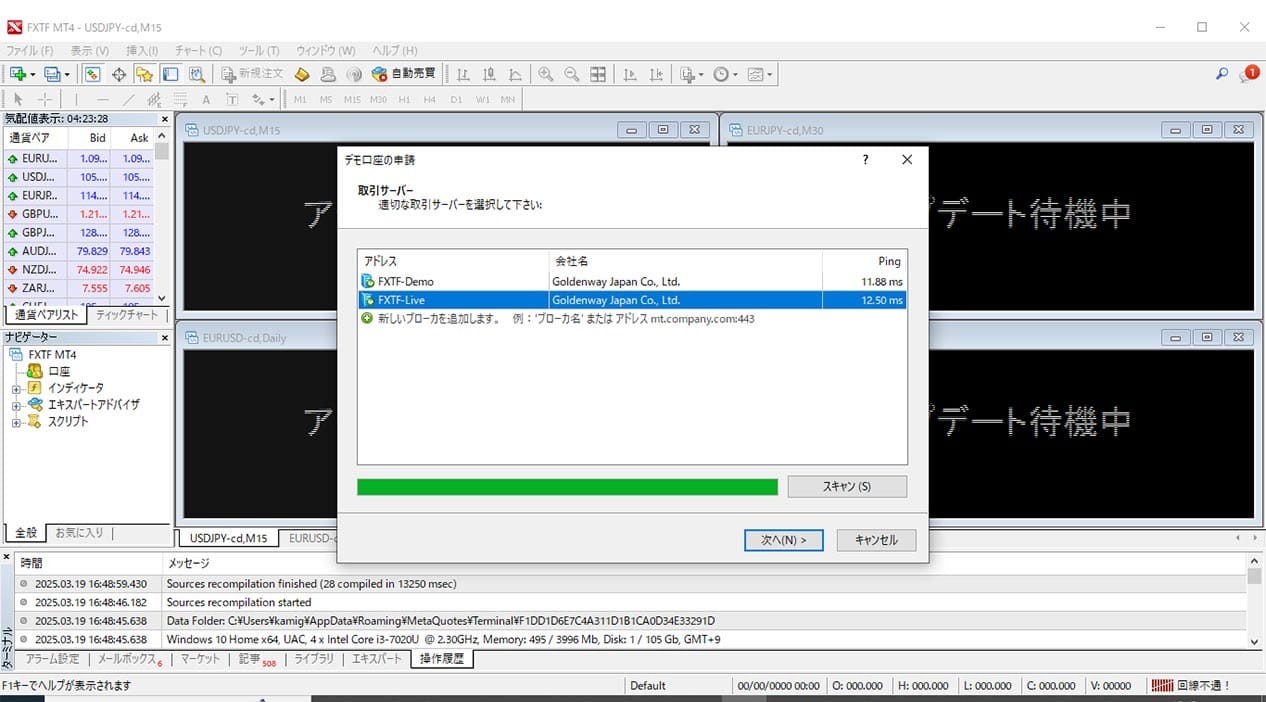This screenshot has height=702, width=1266.
Task: Toggle the Terminal window toolbar icon
Action: click(170, 74)
